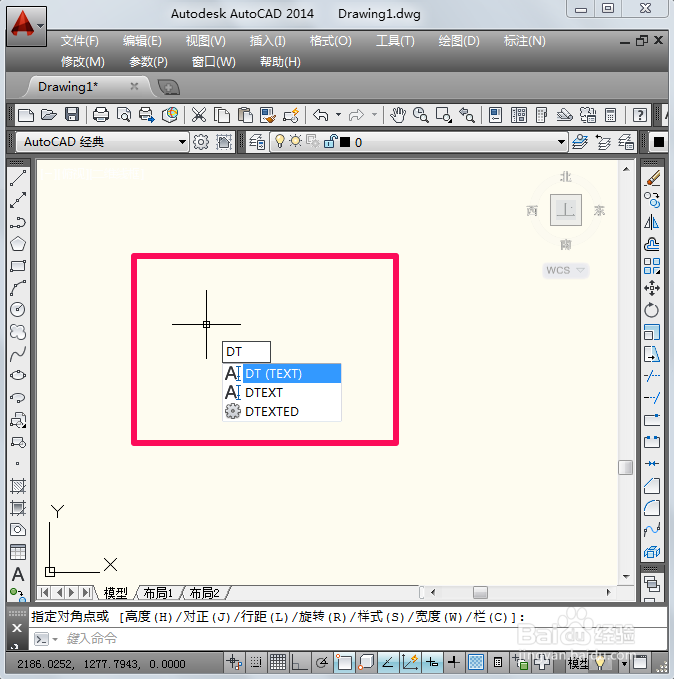Image resolution: width=674 pixels, height=679 pixels.
Task: Select the Chamfer tool
Action: [x=652, y=486]
